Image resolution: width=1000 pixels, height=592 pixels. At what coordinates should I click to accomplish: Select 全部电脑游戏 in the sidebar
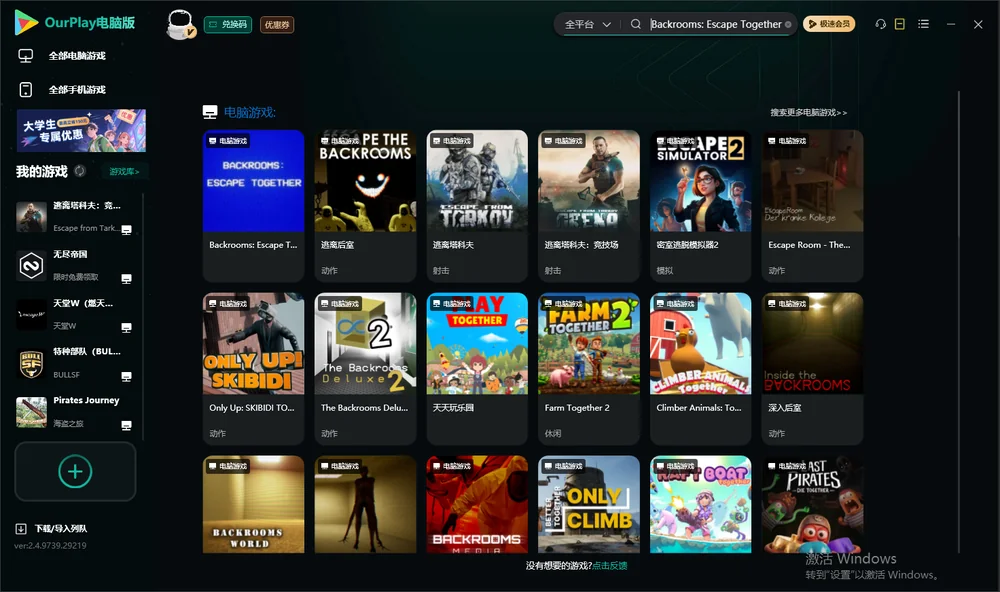pos(77,56)
